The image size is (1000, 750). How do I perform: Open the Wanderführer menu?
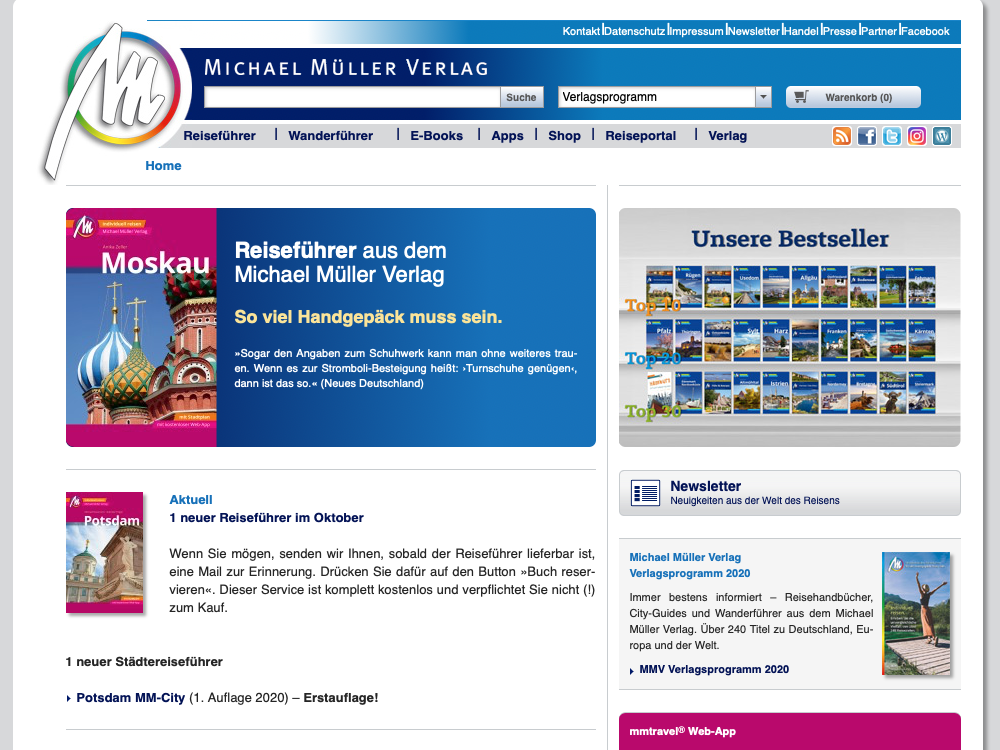click(x=330, y=135)
